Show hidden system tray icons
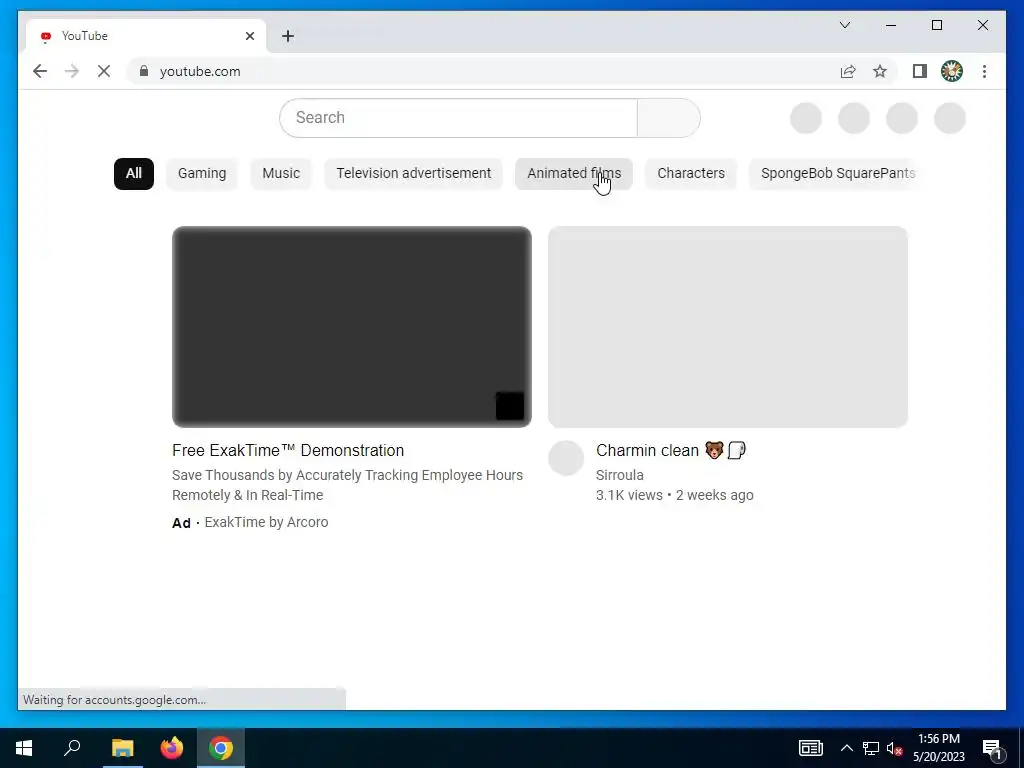1024x768 pixels. click(846, 748)
